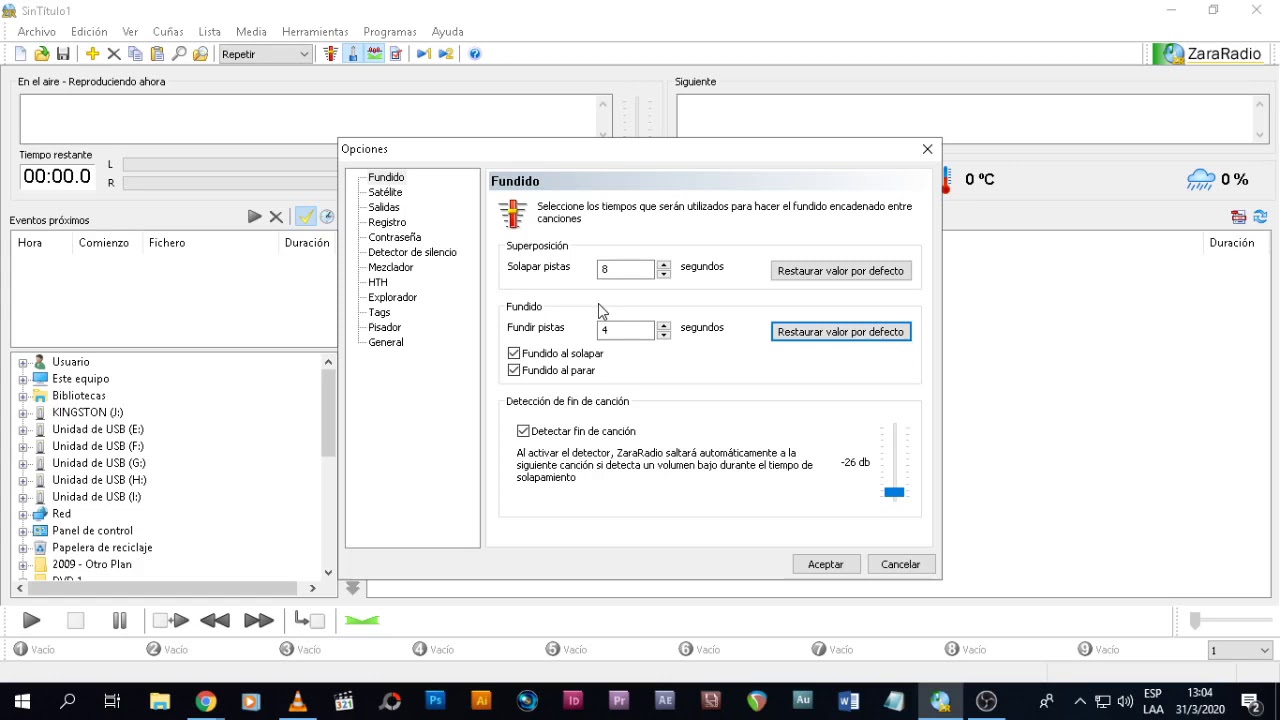Click the thermometer icon in the main toolbar

(331, 54)
